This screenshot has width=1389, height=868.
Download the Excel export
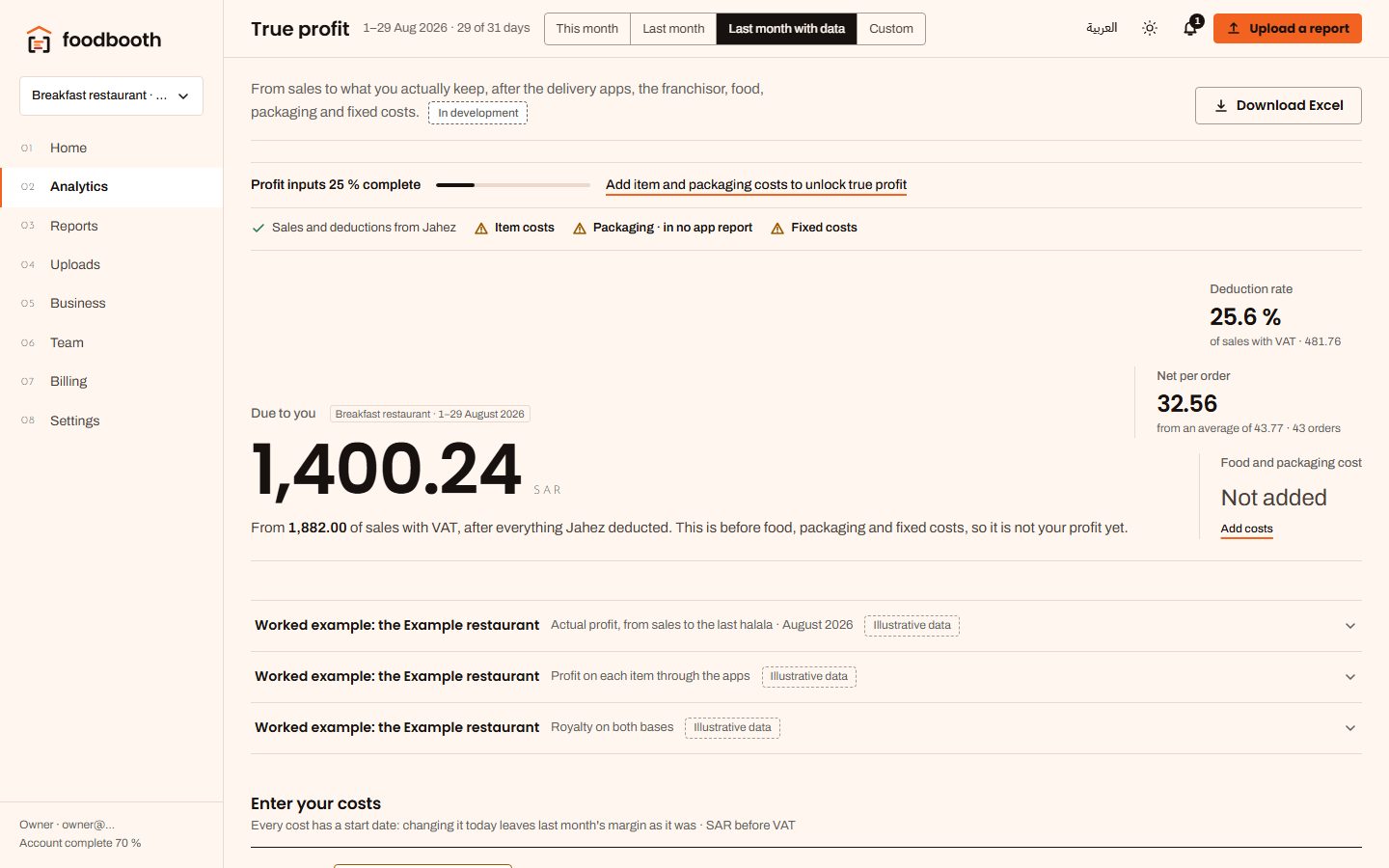pyautogui.click(x=1278, y=106)
